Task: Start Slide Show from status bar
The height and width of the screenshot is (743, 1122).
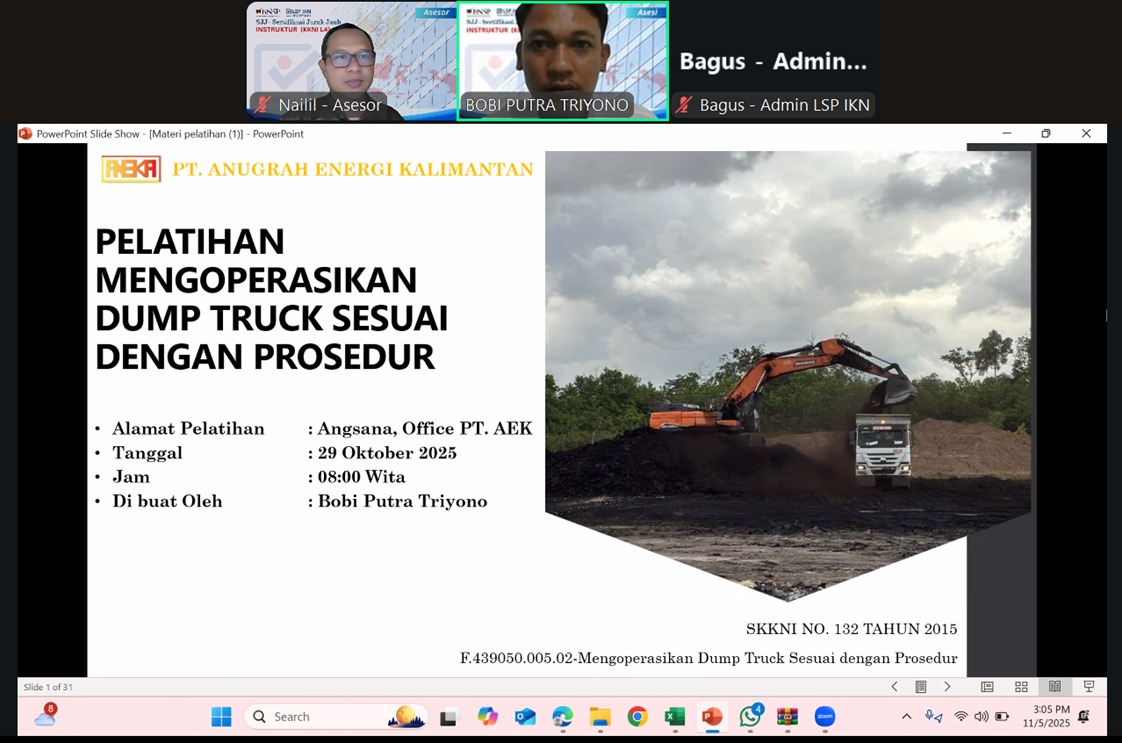Action: coord(1089,687)
